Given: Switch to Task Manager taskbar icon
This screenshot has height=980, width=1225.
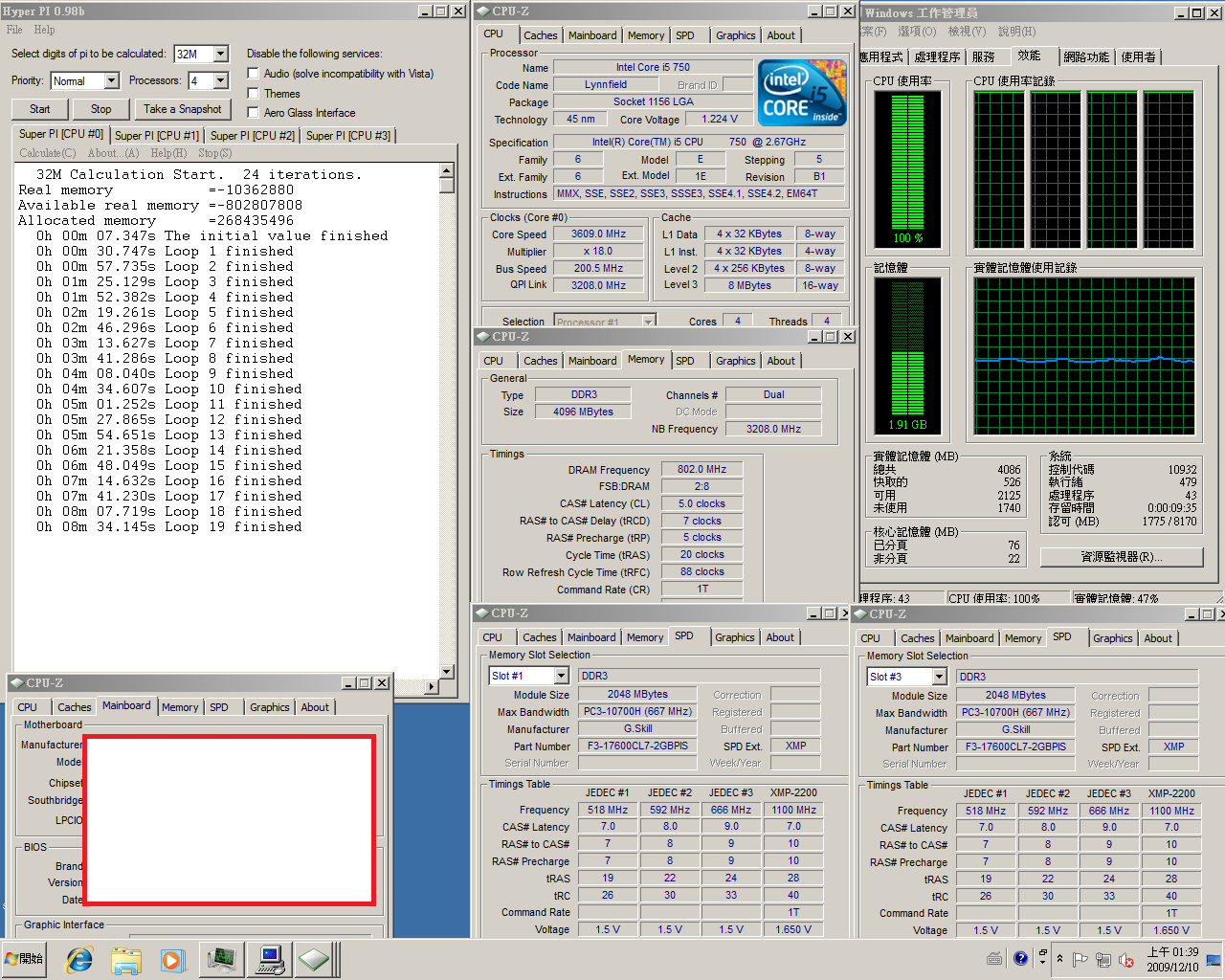Looking at the screenshot, I should click(x=221, y=959).
